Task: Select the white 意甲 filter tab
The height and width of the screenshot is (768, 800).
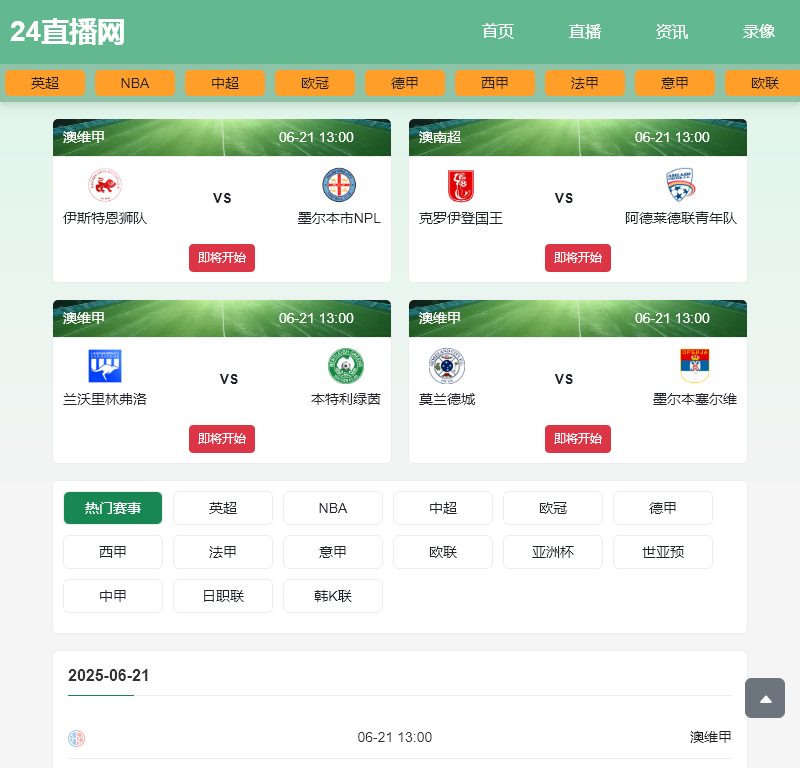Action: pyautogui.click(x=333, y=552)
